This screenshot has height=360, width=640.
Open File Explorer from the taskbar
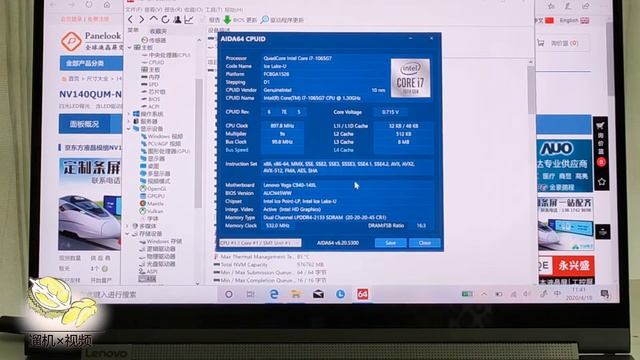click(x=296, y=294)
